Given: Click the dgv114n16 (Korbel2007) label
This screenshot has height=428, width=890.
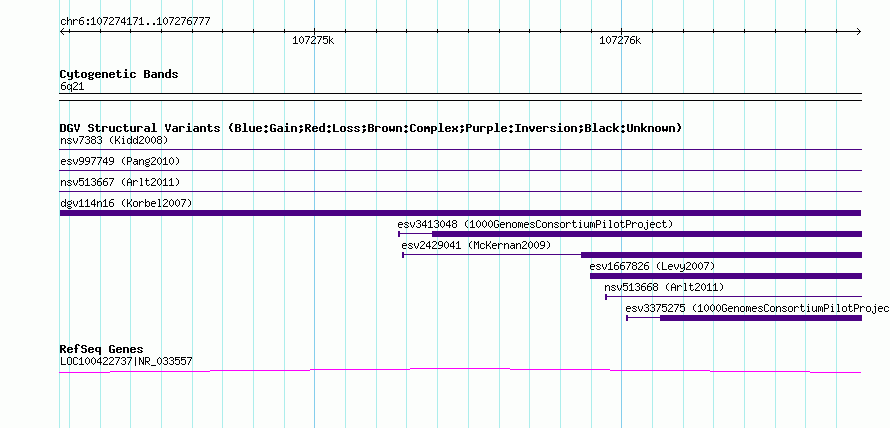Looking at the screenshot, I should (x=126, y=203).
